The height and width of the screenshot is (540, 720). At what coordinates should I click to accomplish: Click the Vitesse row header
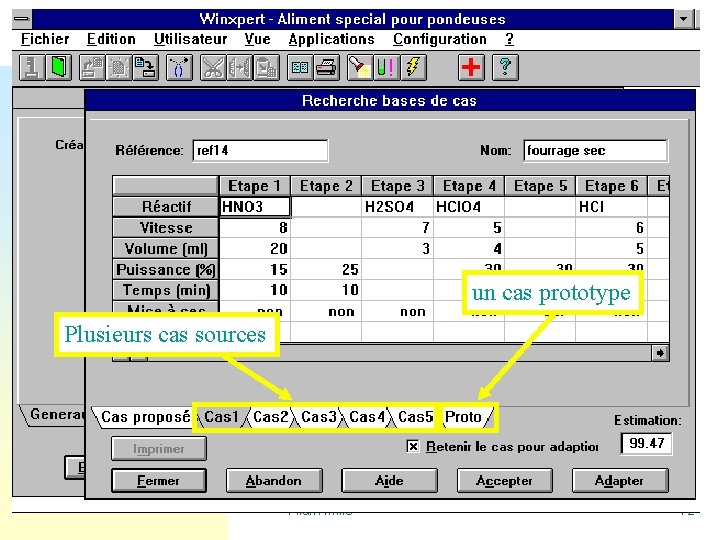[166, 228]
